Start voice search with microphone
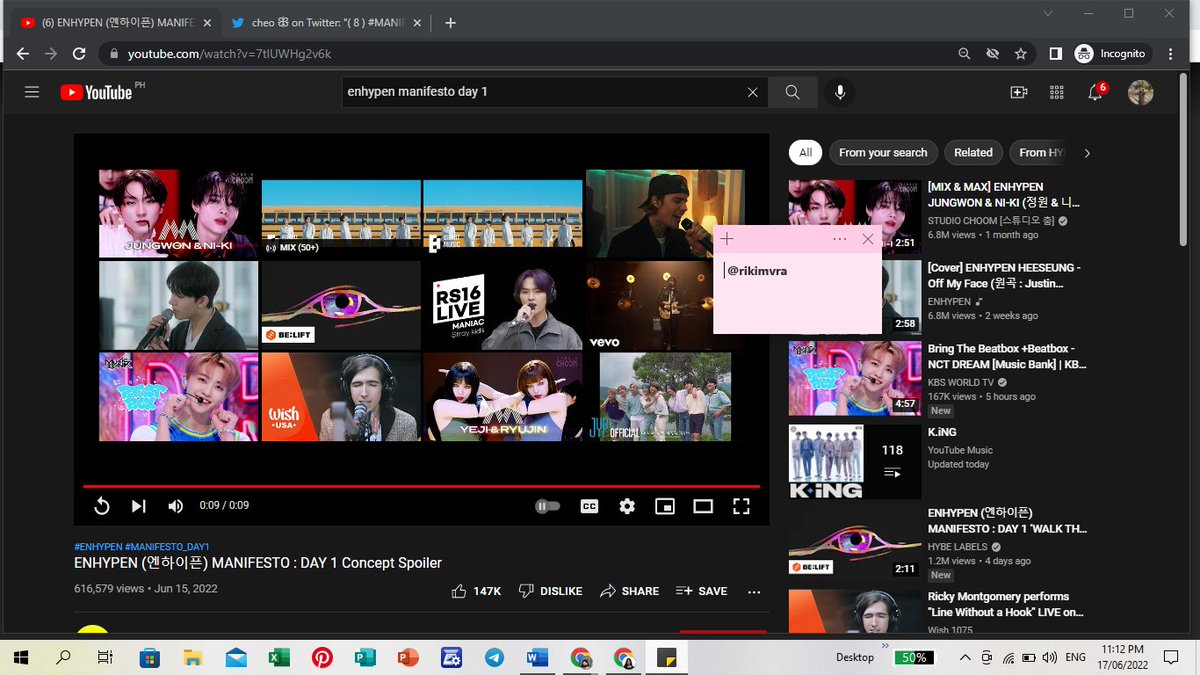Screen dimensions: 1200x675 [840, 92]
